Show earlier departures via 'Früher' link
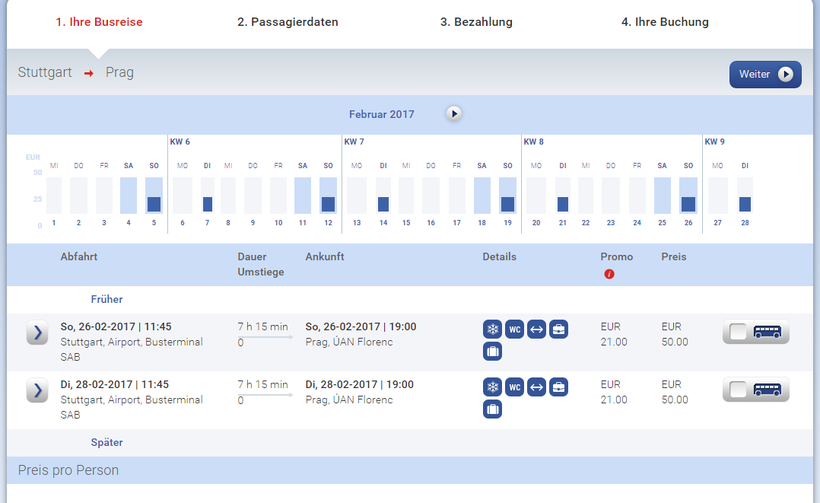This screenshot has height=503, width=820. tap(107, 299)
